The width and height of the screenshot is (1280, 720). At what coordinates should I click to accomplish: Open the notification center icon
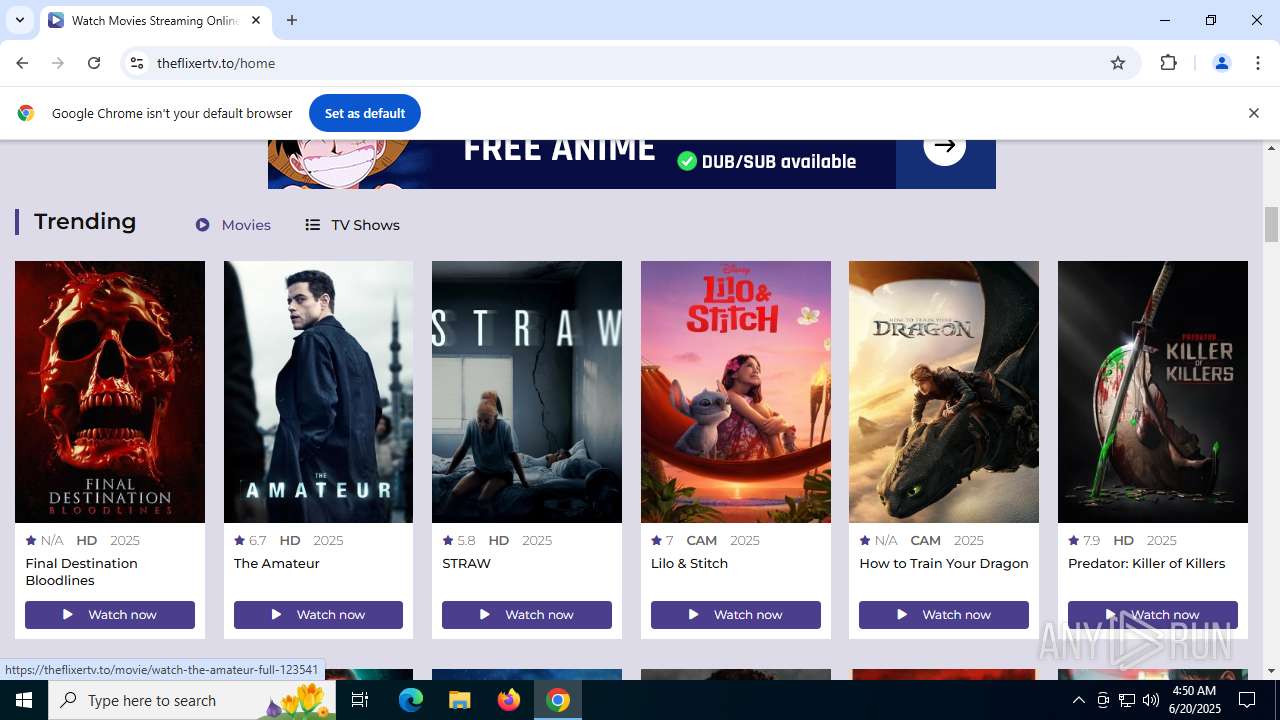(1247, 700)
